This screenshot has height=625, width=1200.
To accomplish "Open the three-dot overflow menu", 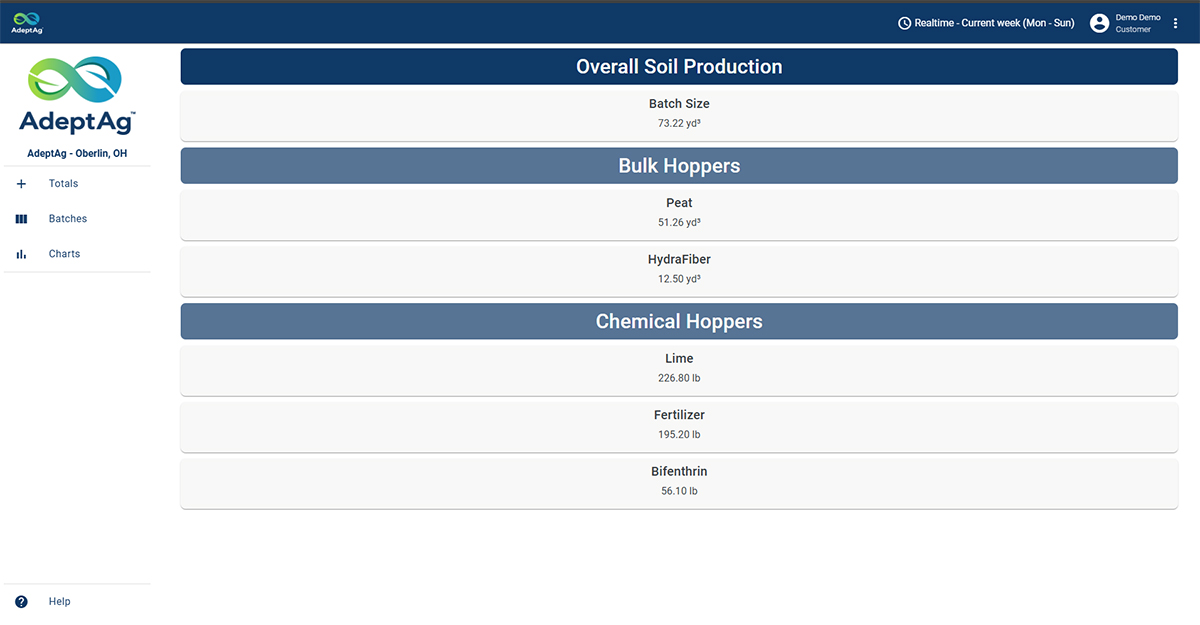I will (1176, 23).
